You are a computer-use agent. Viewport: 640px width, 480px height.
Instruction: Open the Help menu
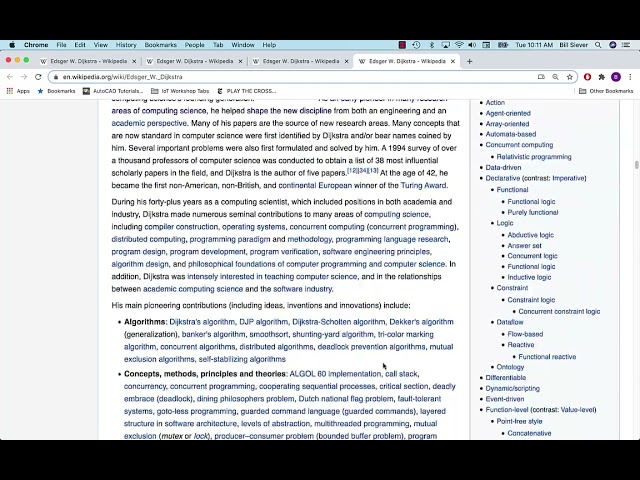pos(269,45)
